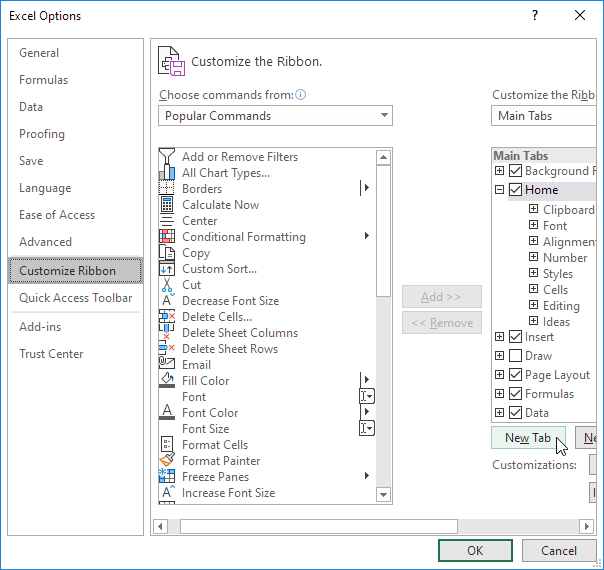Screen dimensions: 604x570
Task: Click the Fill Color paint bucket icon
Action: [x=167, y=381]
